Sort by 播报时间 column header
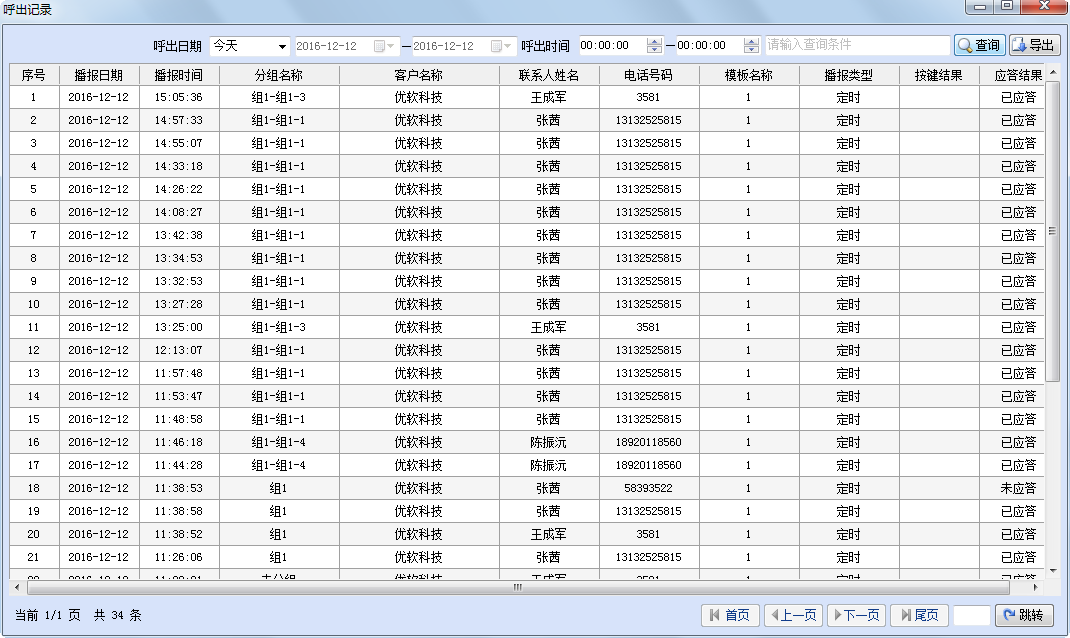This screenshot has width=1070, height=638. (x=178, y=75)
